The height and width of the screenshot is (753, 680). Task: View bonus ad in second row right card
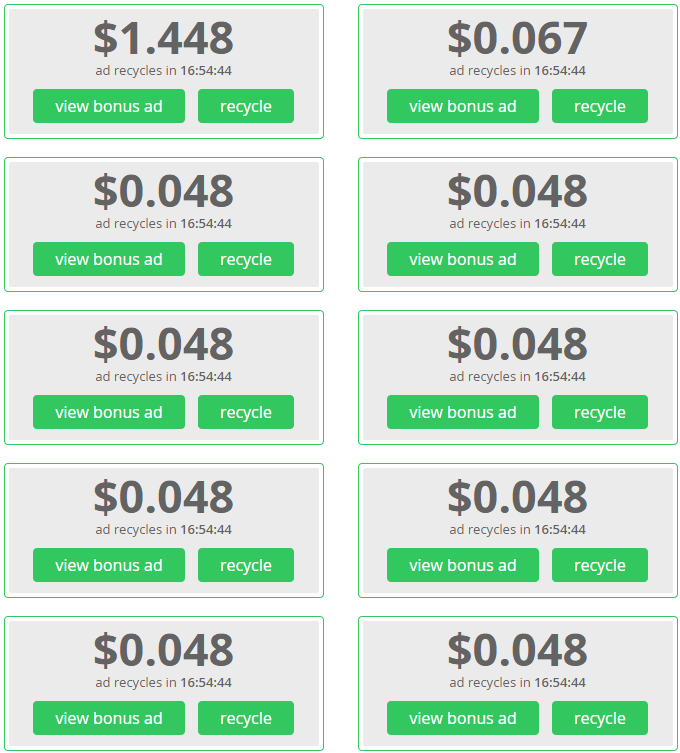[x=462, y=259]
